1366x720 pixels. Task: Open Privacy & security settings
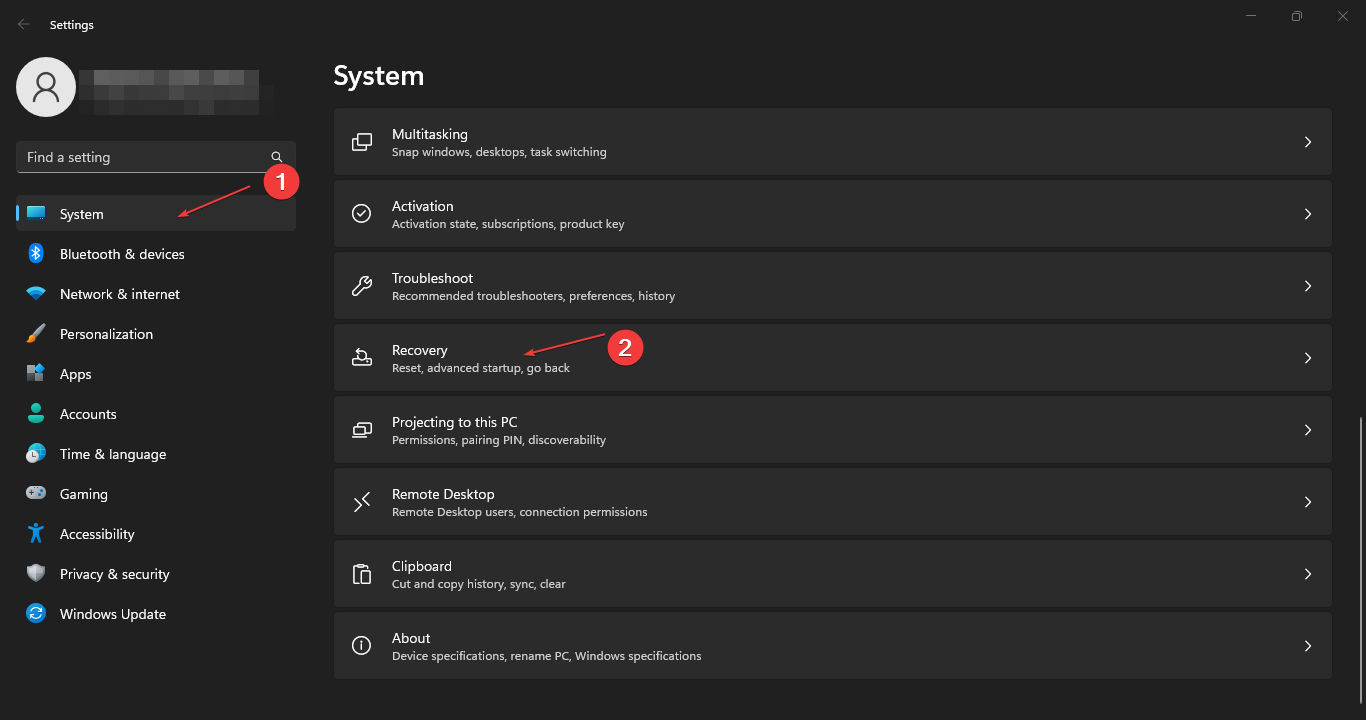[x=156, y=574]
